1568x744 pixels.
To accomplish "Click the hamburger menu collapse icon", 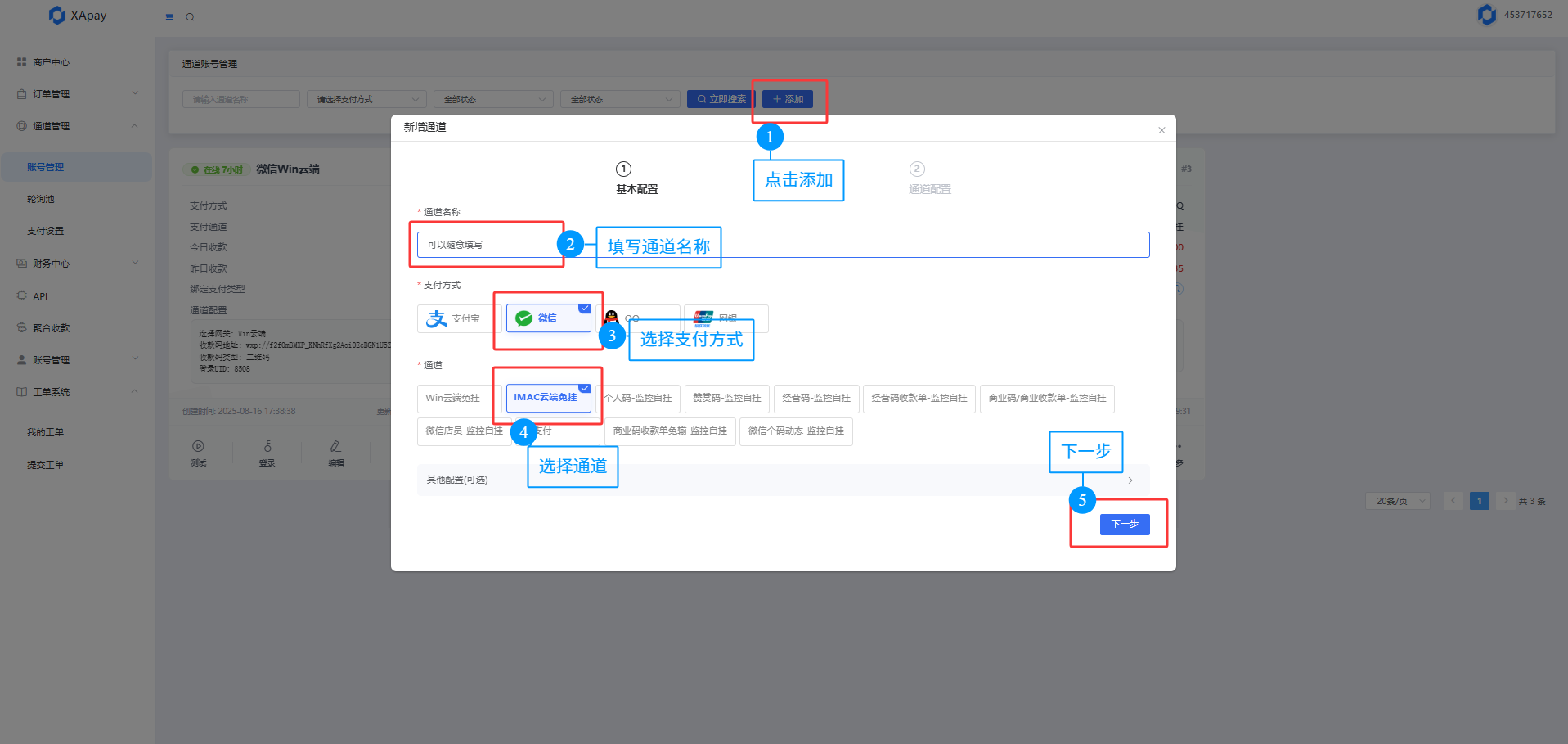I will click(169, 16).
